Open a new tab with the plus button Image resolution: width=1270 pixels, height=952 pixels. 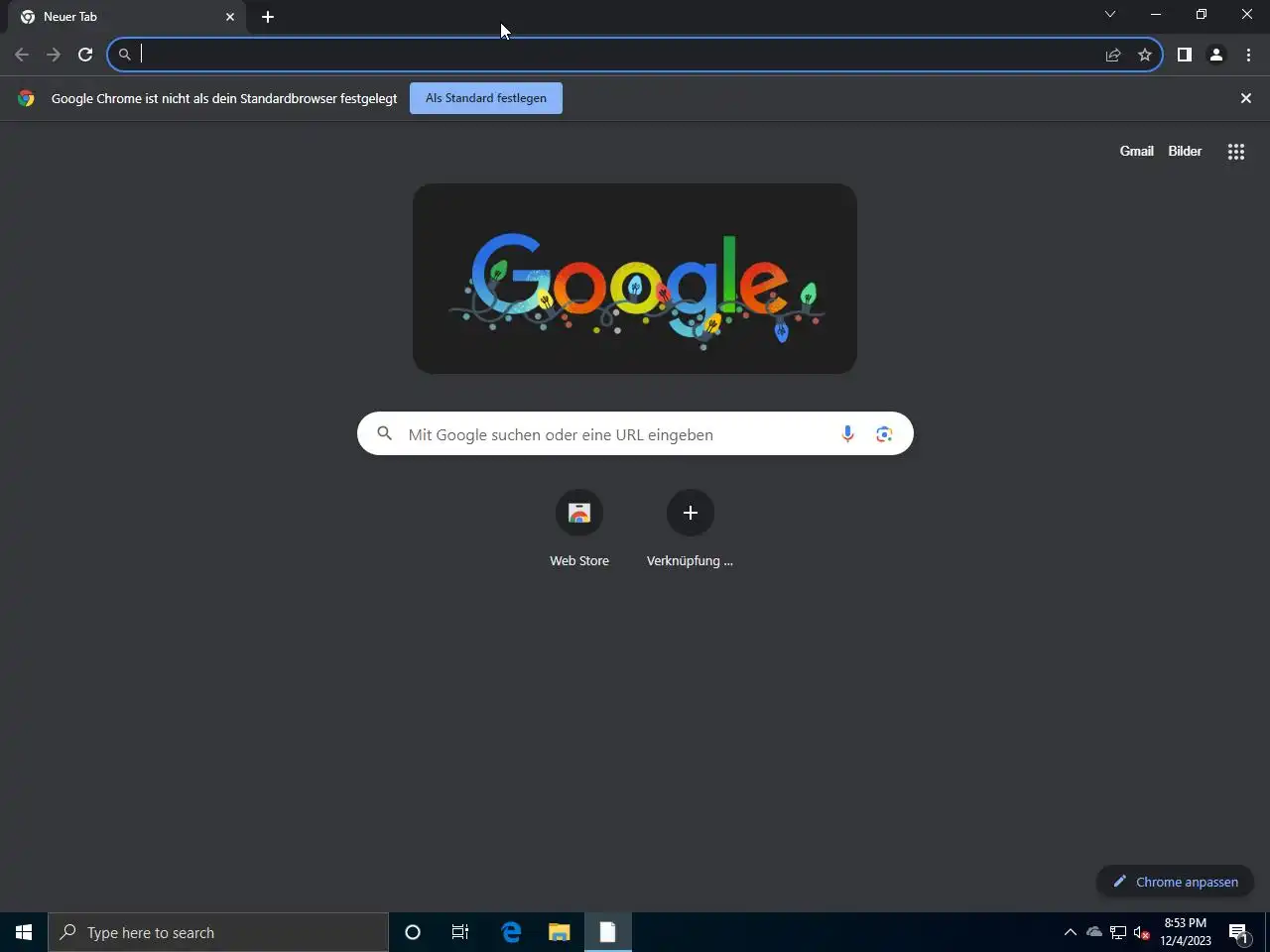[x=268, y=17]
